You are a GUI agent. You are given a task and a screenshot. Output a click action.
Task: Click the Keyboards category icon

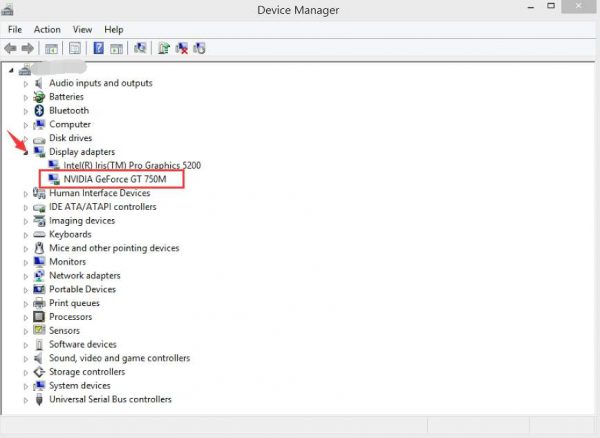[x=39, y=234]
